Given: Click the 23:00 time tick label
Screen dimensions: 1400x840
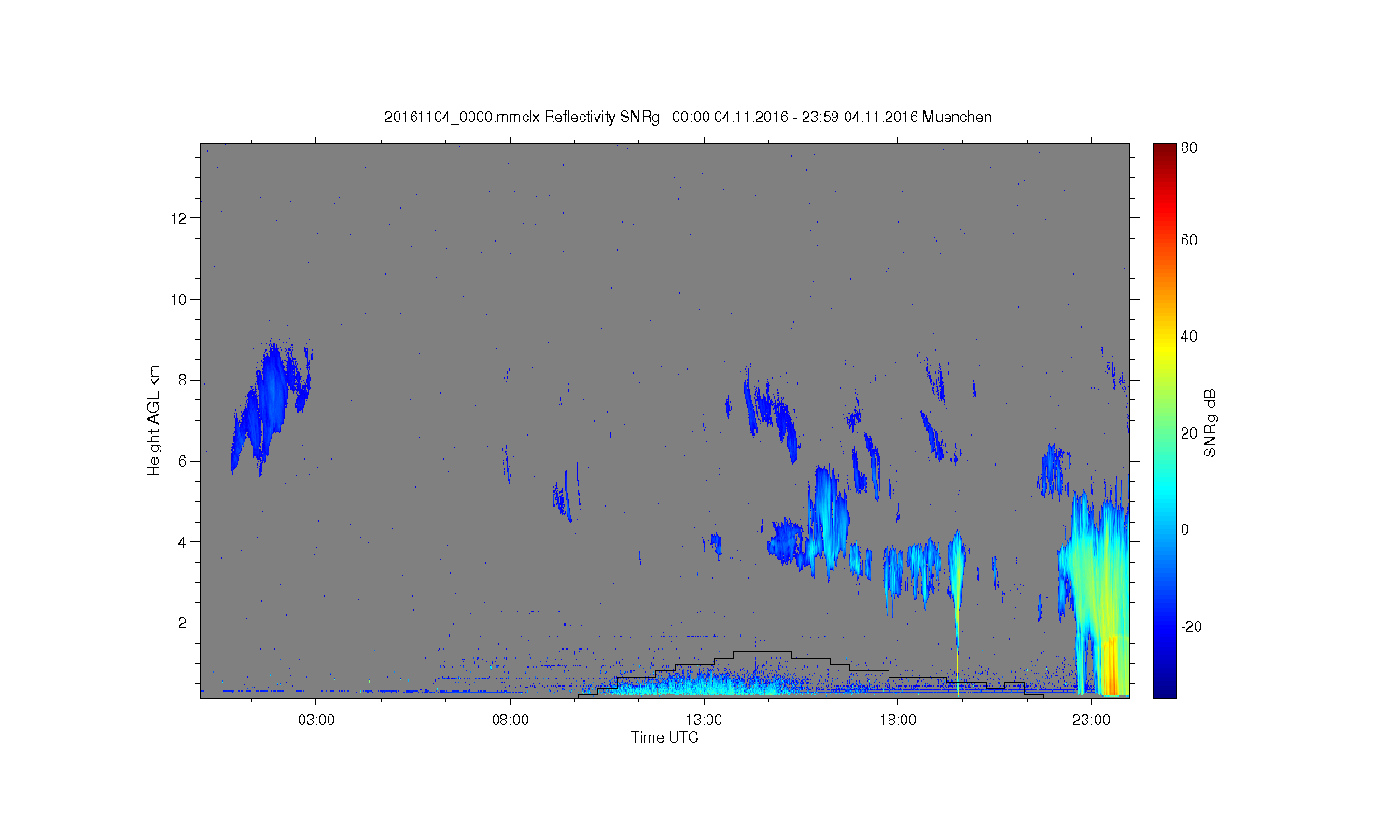Looking at the screenshot, I should coord(1091,721).
